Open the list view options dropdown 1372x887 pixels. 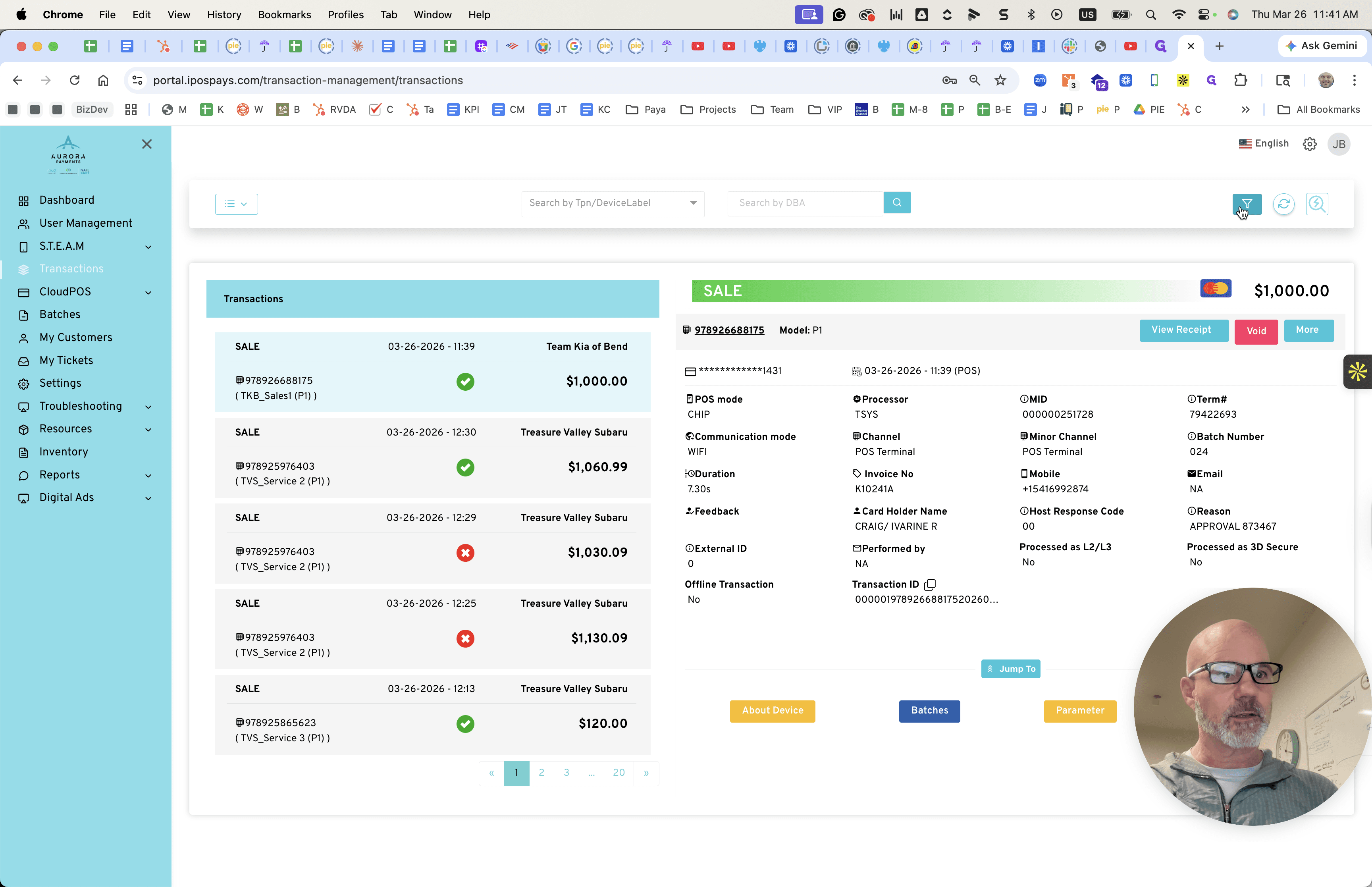tap(236, 204)
